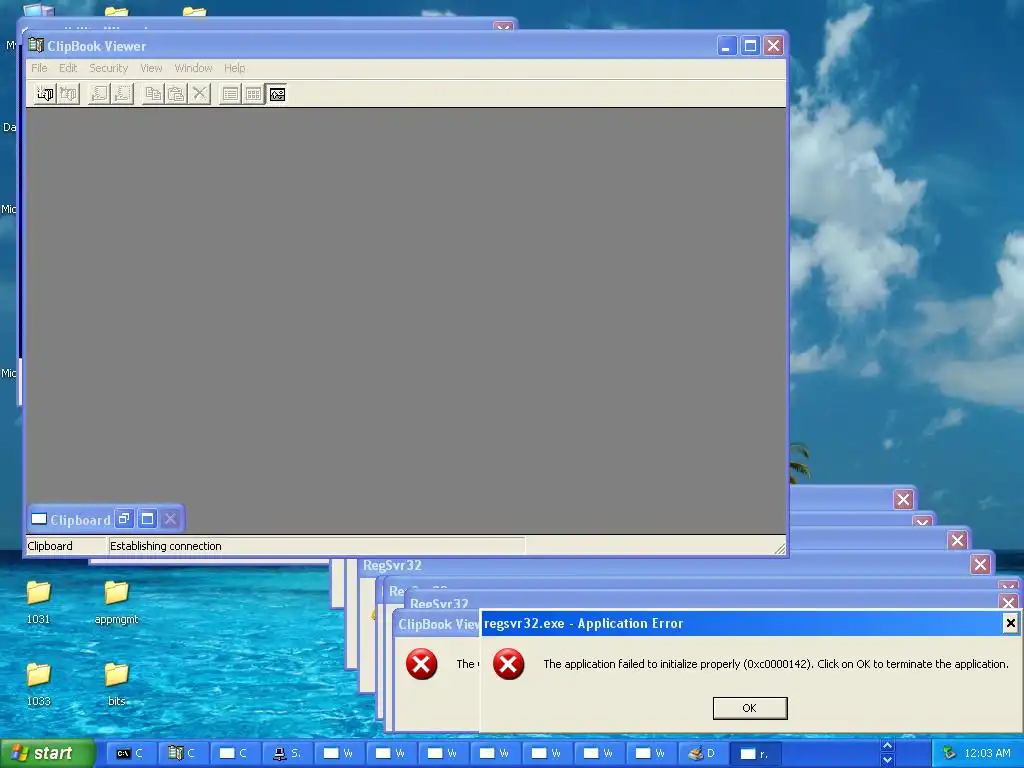The width and height of the screenshot is (1024, 768).
Task: Click the red error icon in ClipBook Viewer dialog
Action: 422,664
